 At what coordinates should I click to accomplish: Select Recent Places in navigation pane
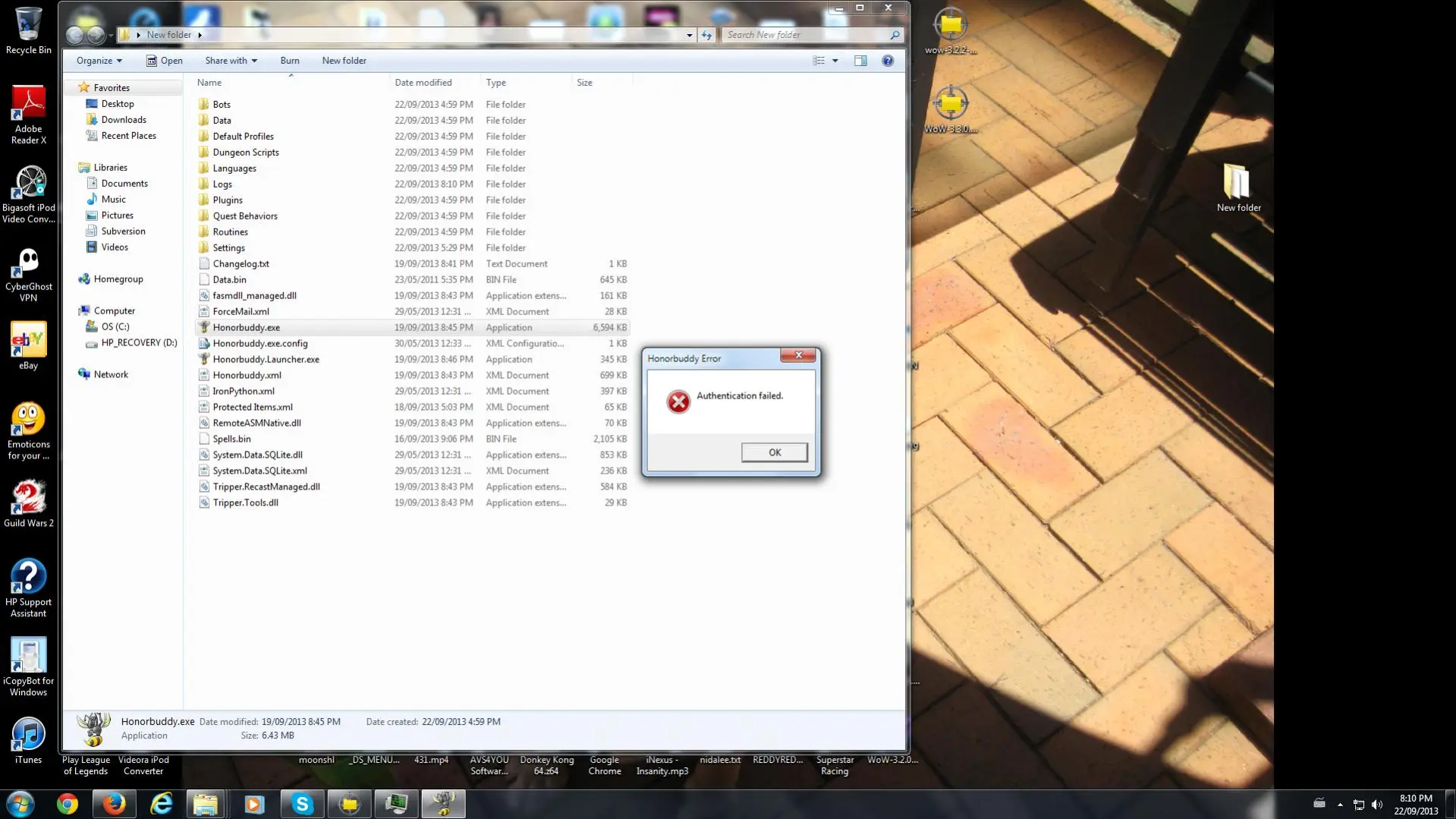(128, 136)
